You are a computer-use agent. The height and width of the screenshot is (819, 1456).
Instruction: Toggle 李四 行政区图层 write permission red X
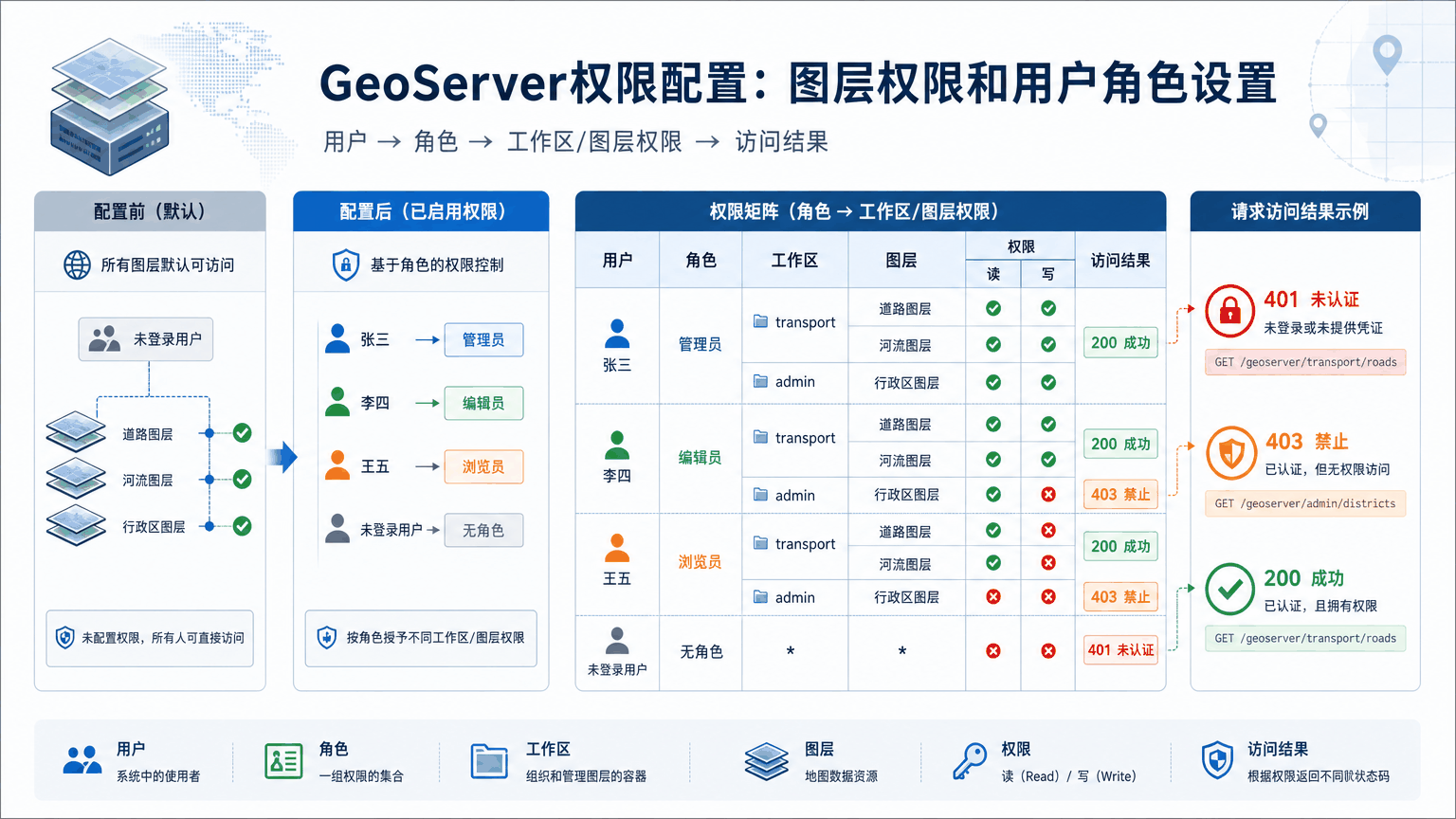[1048, 494]
